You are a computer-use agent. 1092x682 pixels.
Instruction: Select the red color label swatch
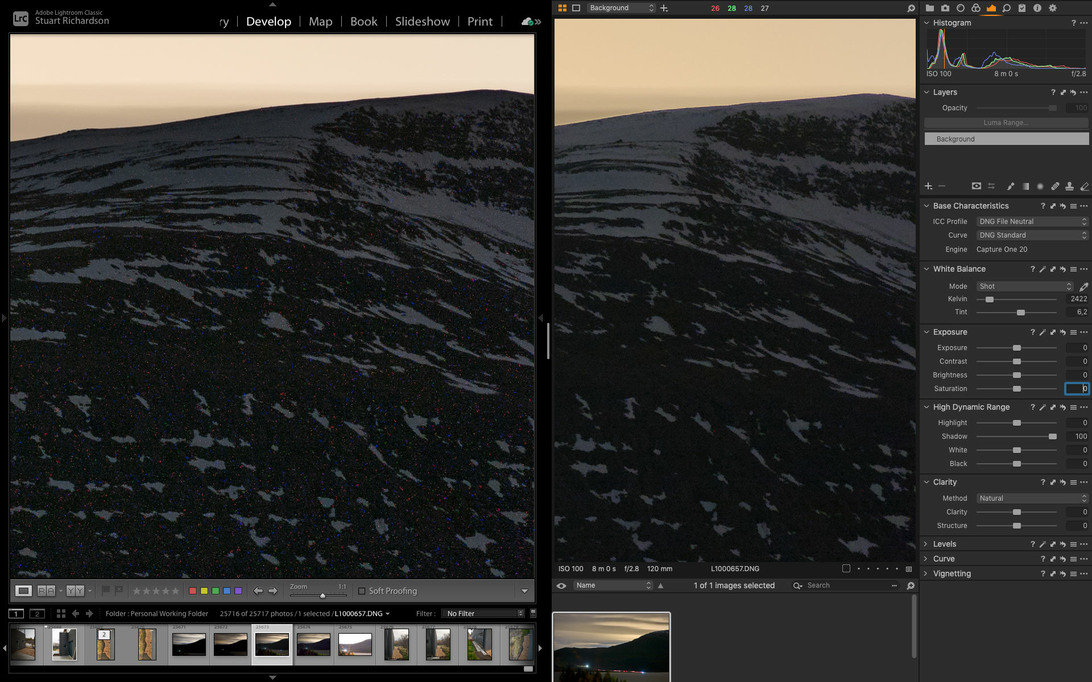pos(193,591)
